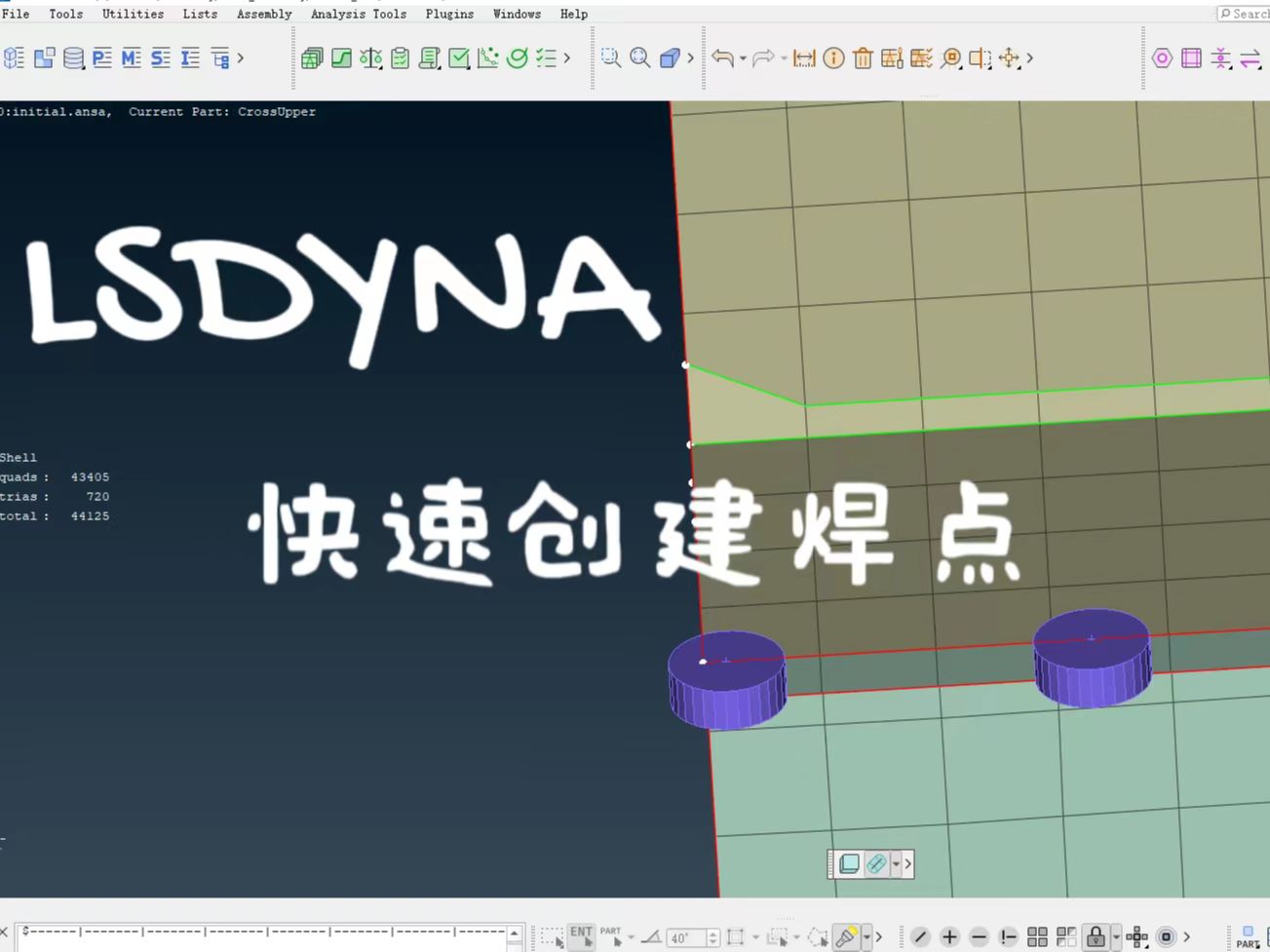Click the green scatter plot graph icon
The image size is (1270, 952).
[x=488, y=58]
